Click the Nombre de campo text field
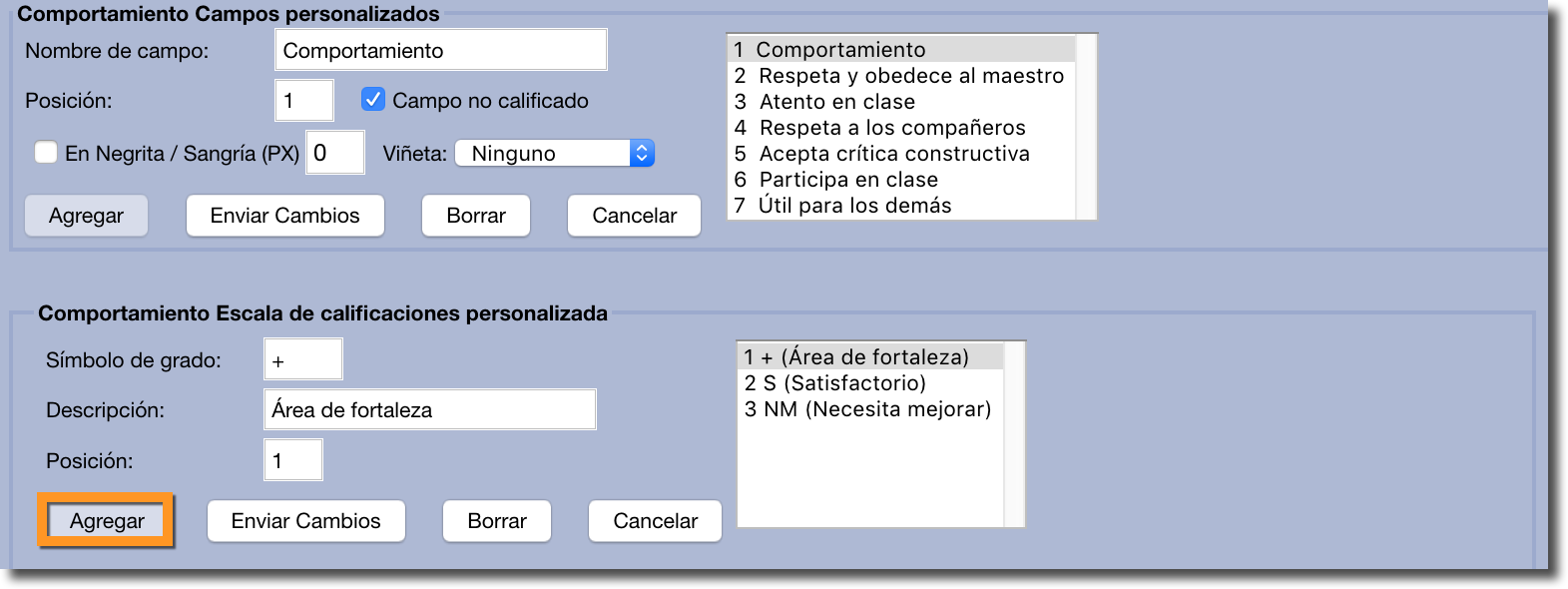This screenshot has width=1568, height=589. [x=440, y=50]
